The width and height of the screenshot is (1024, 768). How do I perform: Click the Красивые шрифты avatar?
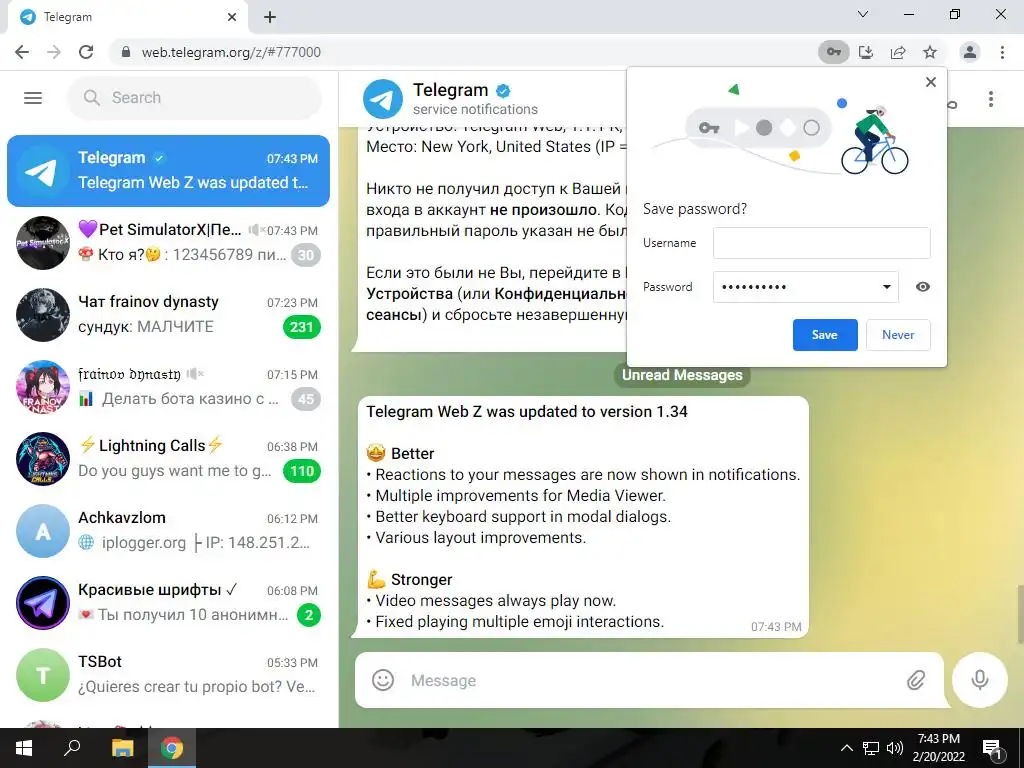(x=42, y=603)
